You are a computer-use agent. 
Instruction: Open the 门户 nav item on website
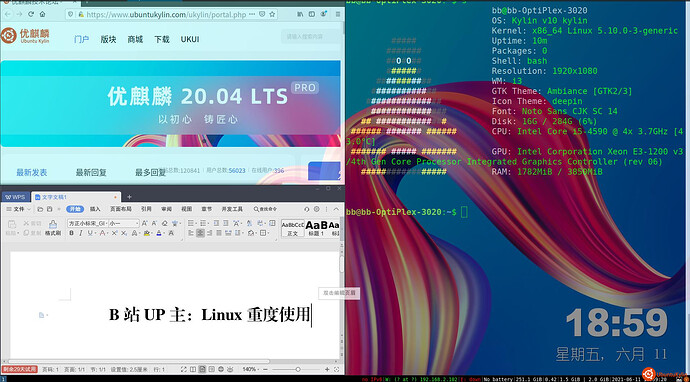tap(81, 39)
